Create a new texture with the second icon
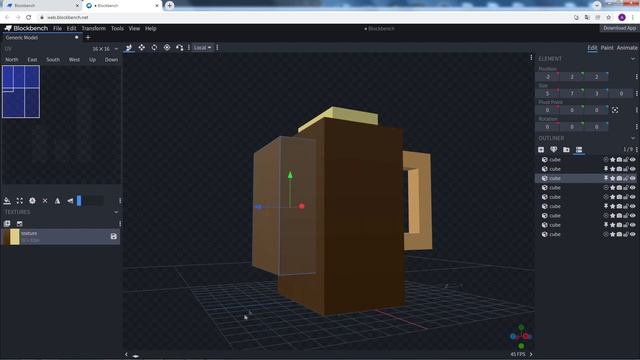The image size is (640, 360). pos(20,223)
